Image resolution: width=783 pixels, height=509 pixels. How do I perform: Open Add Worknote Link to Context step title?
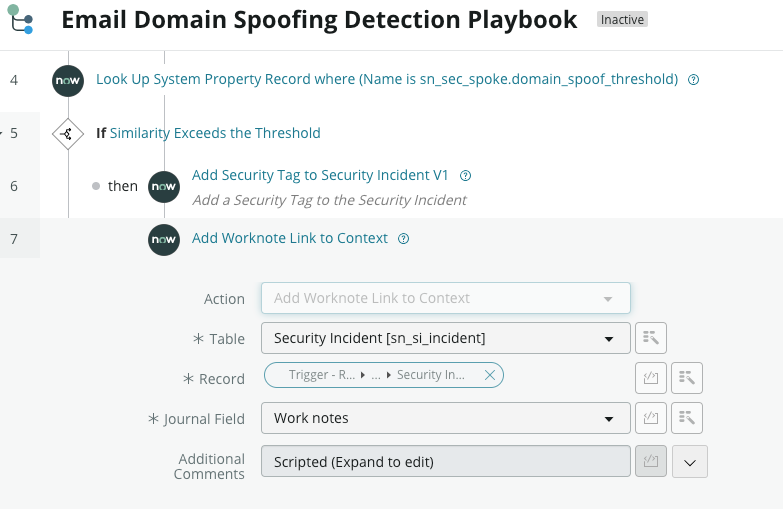point(290,238)
